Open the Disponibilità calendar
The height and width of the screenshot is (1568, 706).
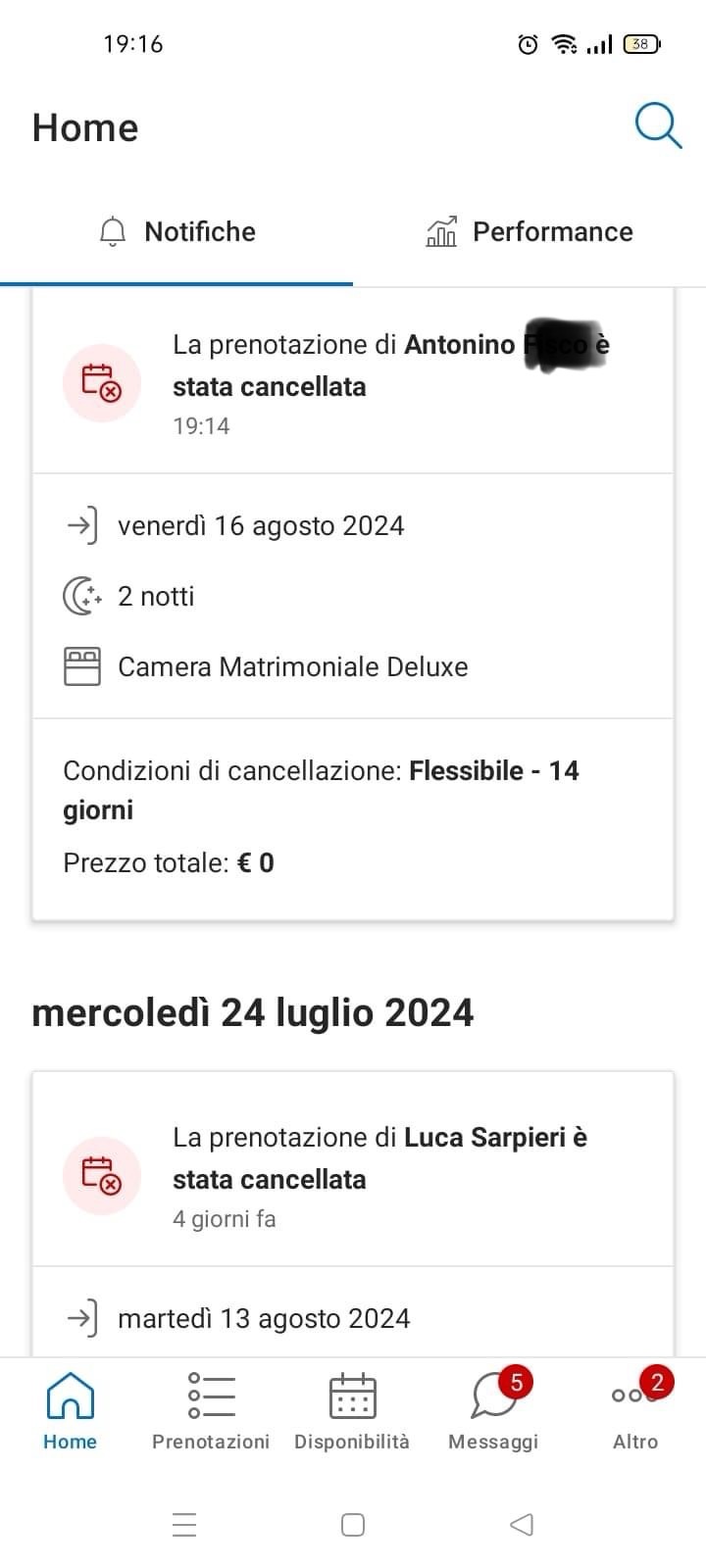pos(352,1411)
